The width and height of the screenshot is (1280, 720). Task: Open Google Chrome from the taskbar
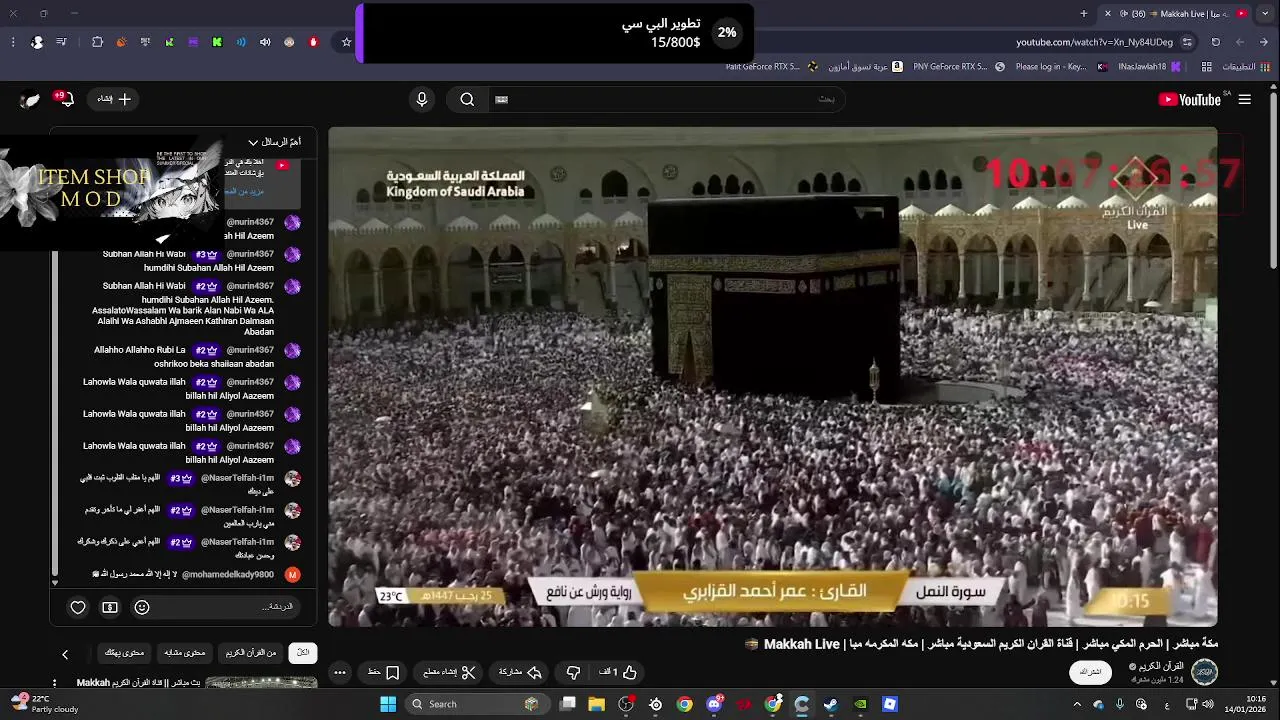(684, 704)
